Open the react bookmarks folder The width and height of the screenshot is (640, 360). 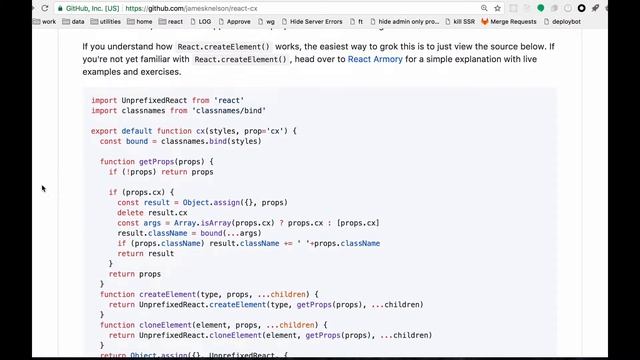pos(171,22)
